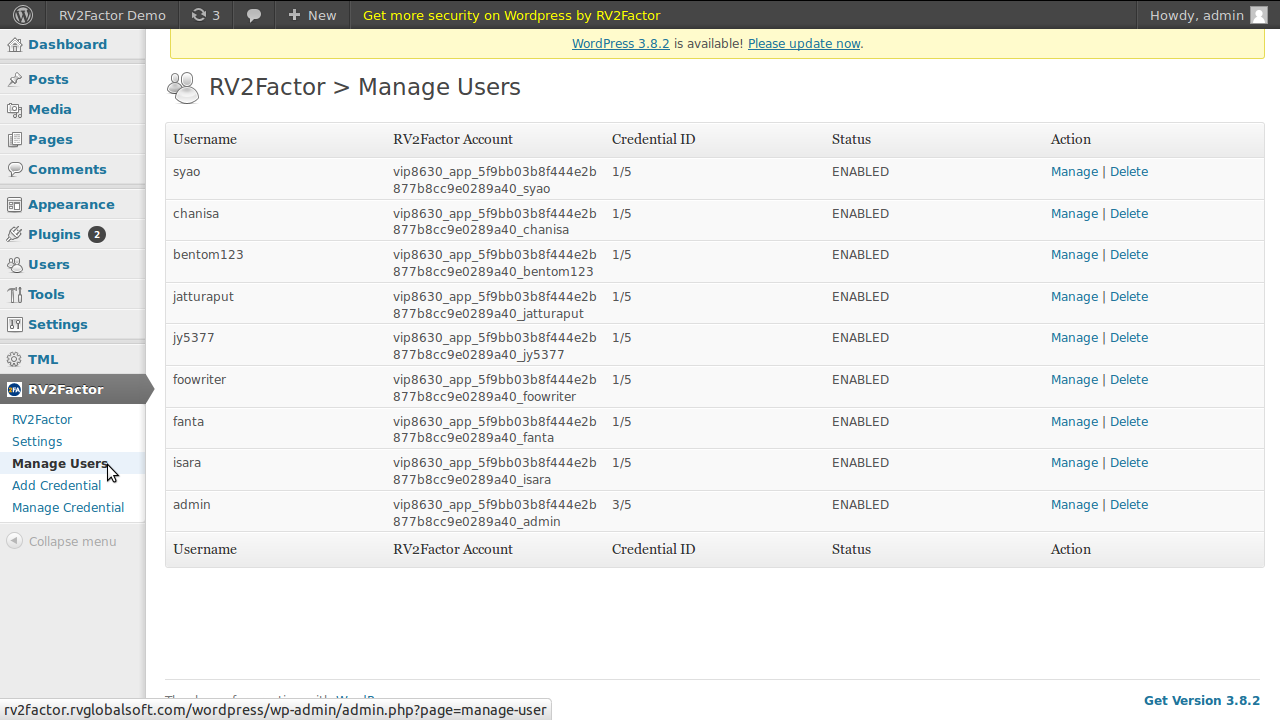Open the RV2Factor Demo site menu
Screen dimensions: 1280x720
(x=112, y=15)
